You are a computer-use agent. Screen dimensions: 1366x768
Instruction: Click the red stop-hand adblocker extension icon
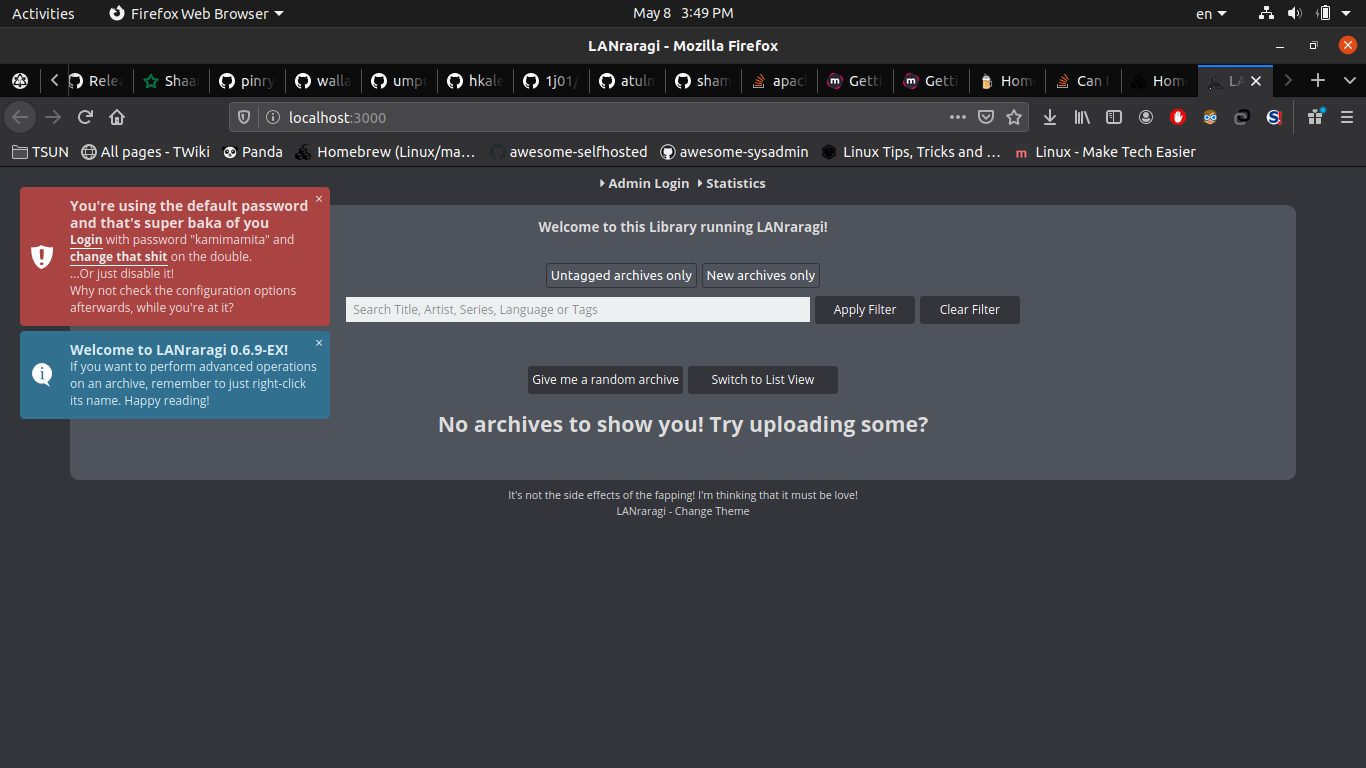coord(1178,117)
